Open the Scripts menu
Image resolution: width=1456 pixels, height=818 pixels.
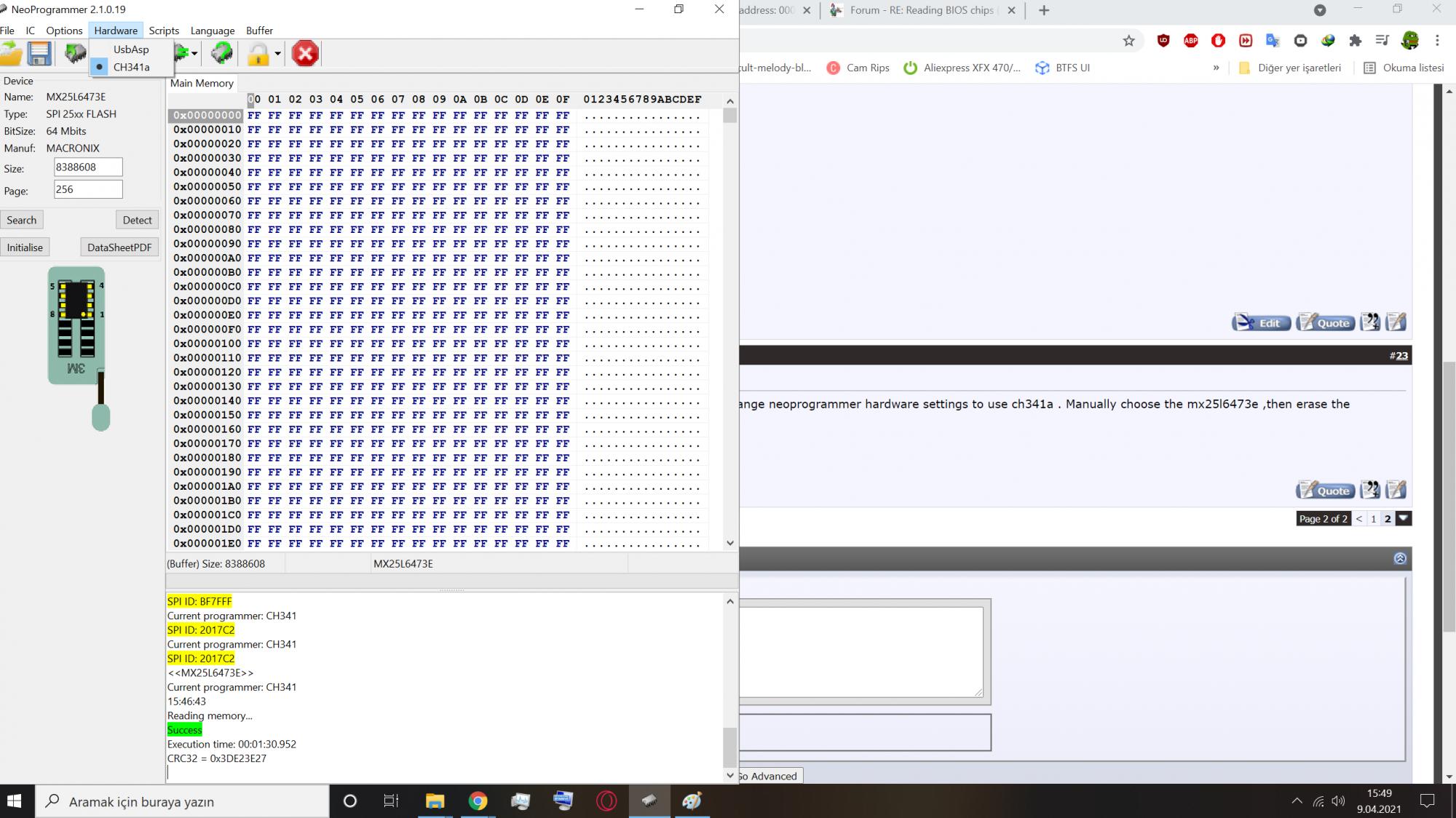[164, 31]
